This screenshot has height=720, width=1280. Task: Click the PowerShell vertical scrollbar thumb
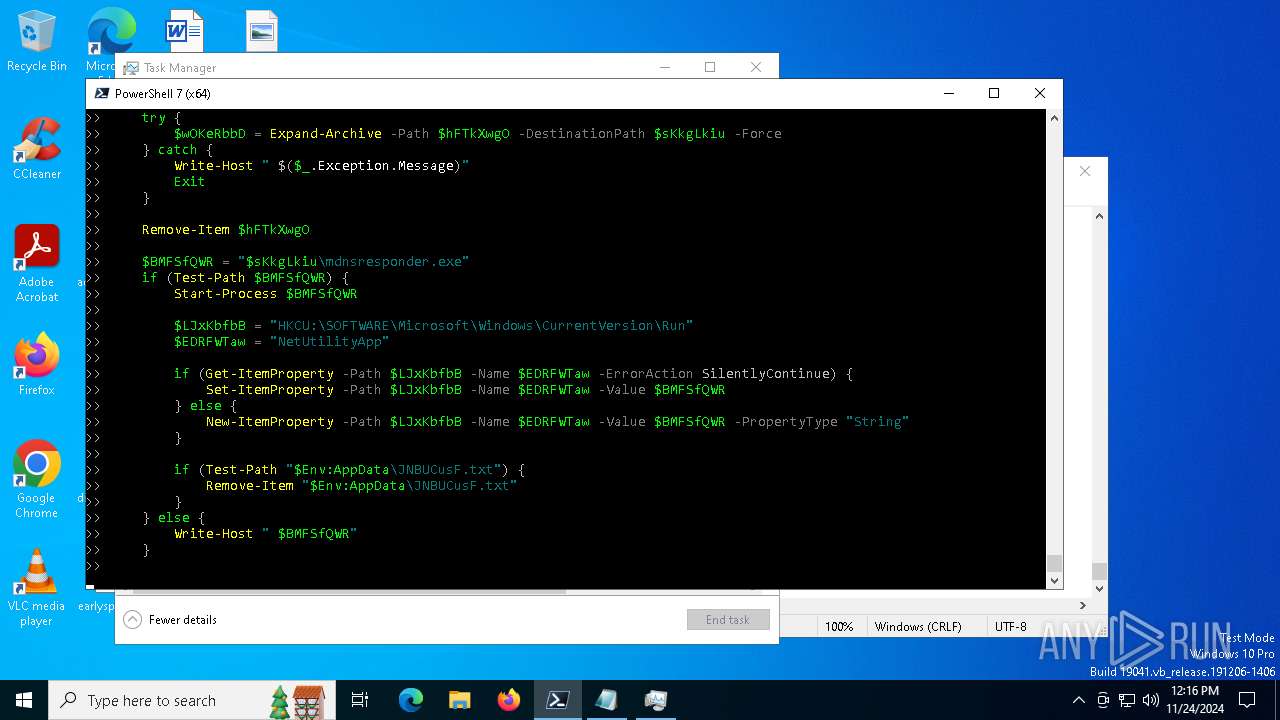click(1054, 563)
